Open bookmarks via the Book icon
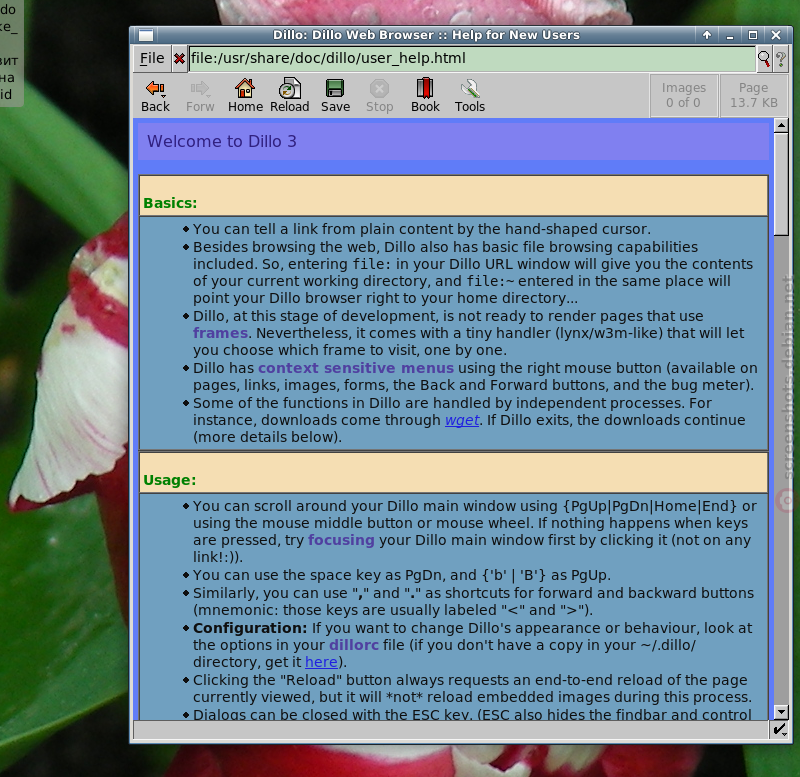 point(425,96)
